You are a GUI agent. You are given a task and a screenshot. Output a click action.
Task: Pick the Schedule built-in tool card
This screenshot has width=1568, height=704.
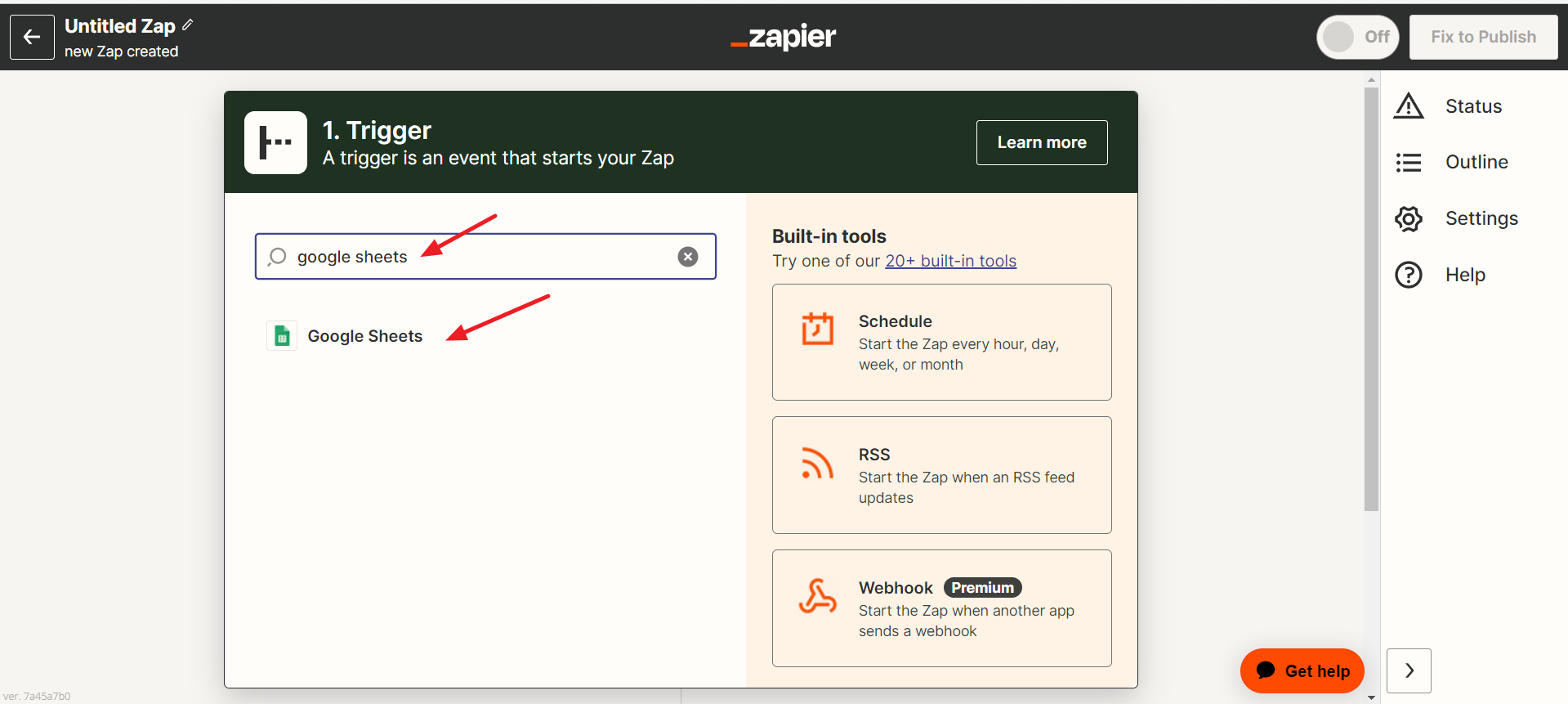941,342
